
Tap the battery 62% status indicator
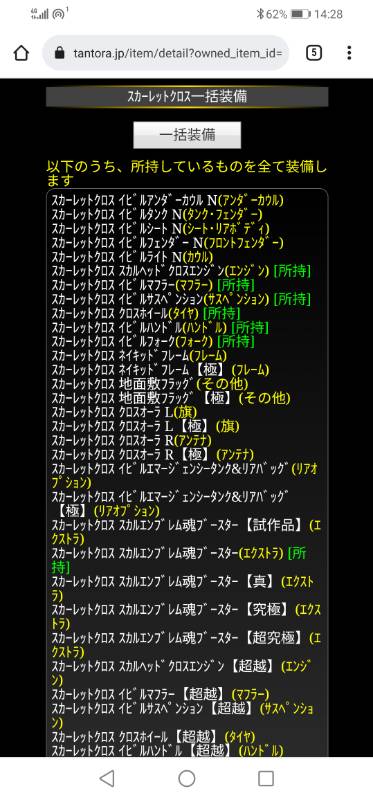click(288, 14)
